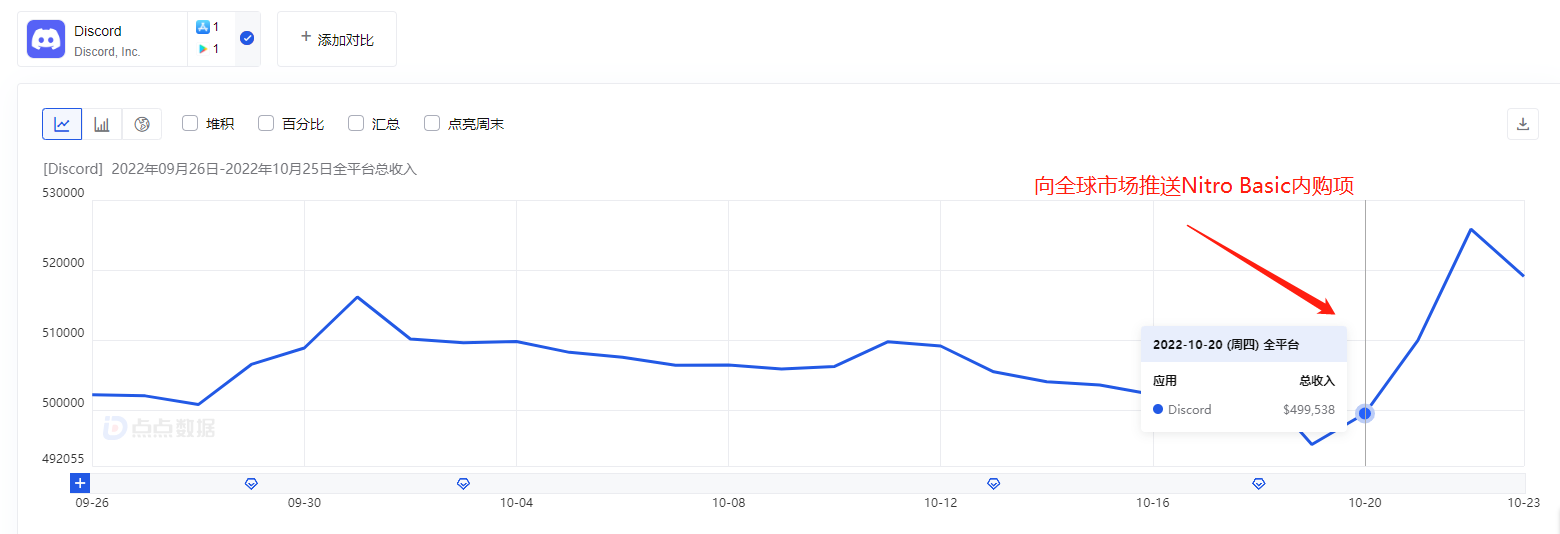Image resolution: width=1560 pixels, height=534 pixels.
Task: Click the version marker near 10-12
Action: click(993, 483)
